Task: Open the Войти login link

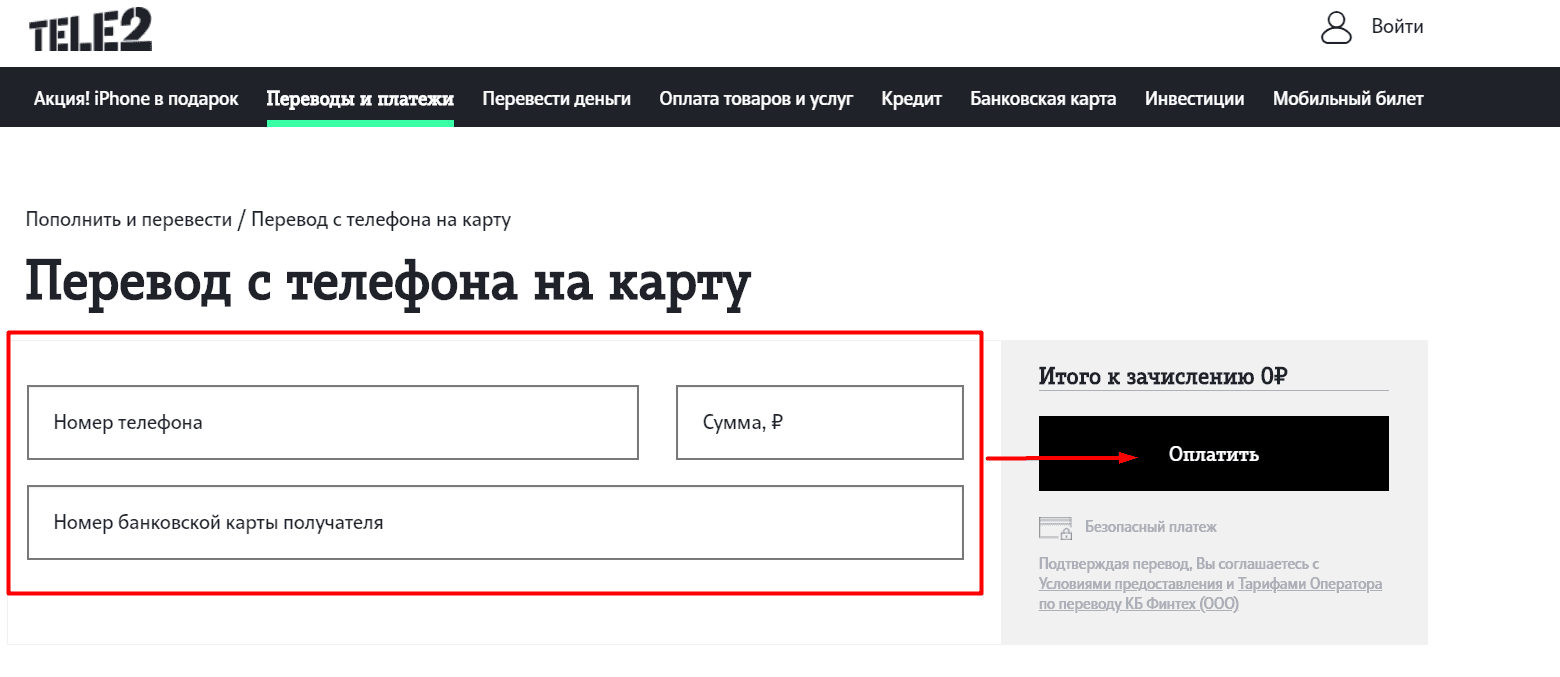Action: 1397,27
